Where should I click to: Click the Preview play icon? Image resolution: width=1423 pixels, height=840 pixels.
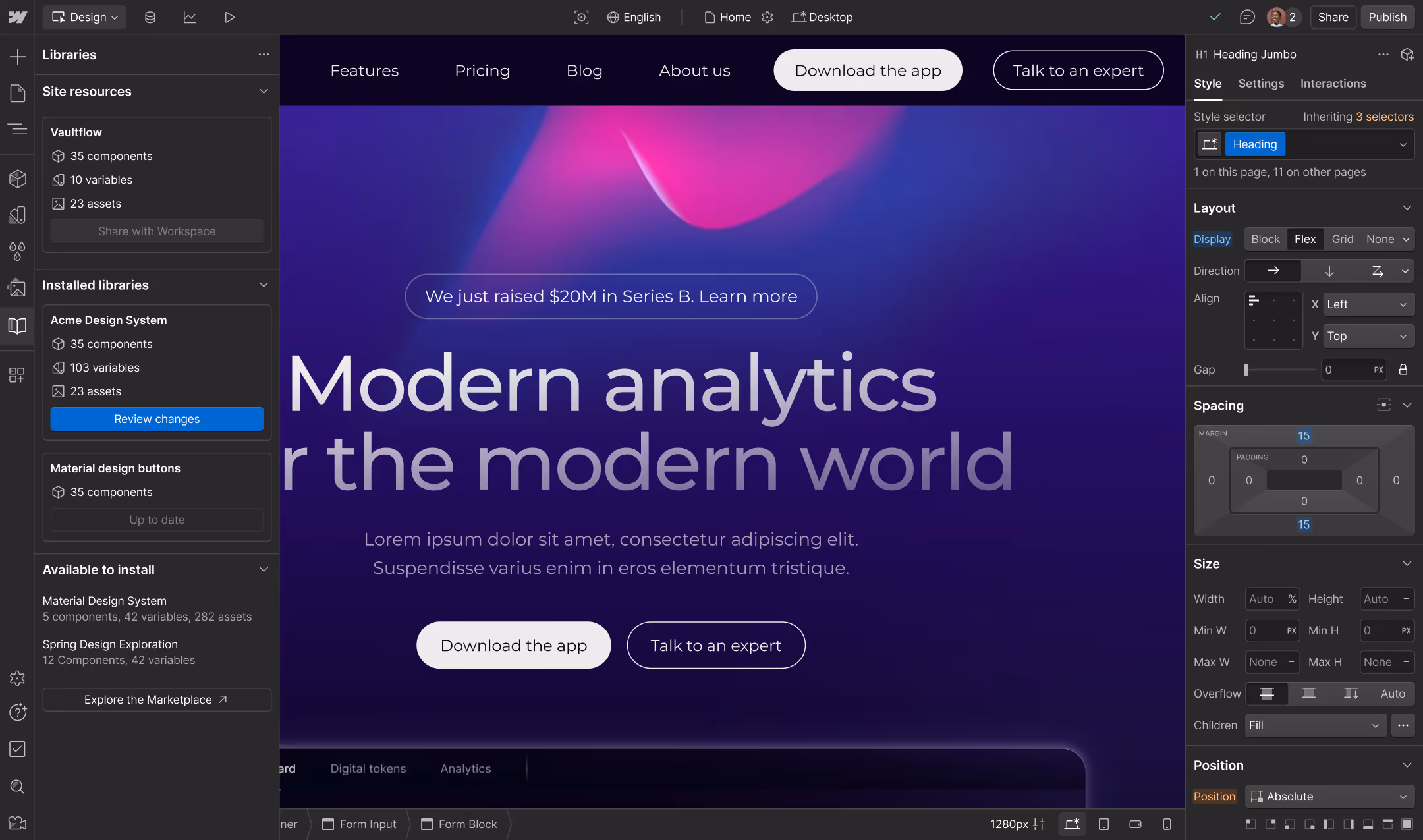[229, 18]
